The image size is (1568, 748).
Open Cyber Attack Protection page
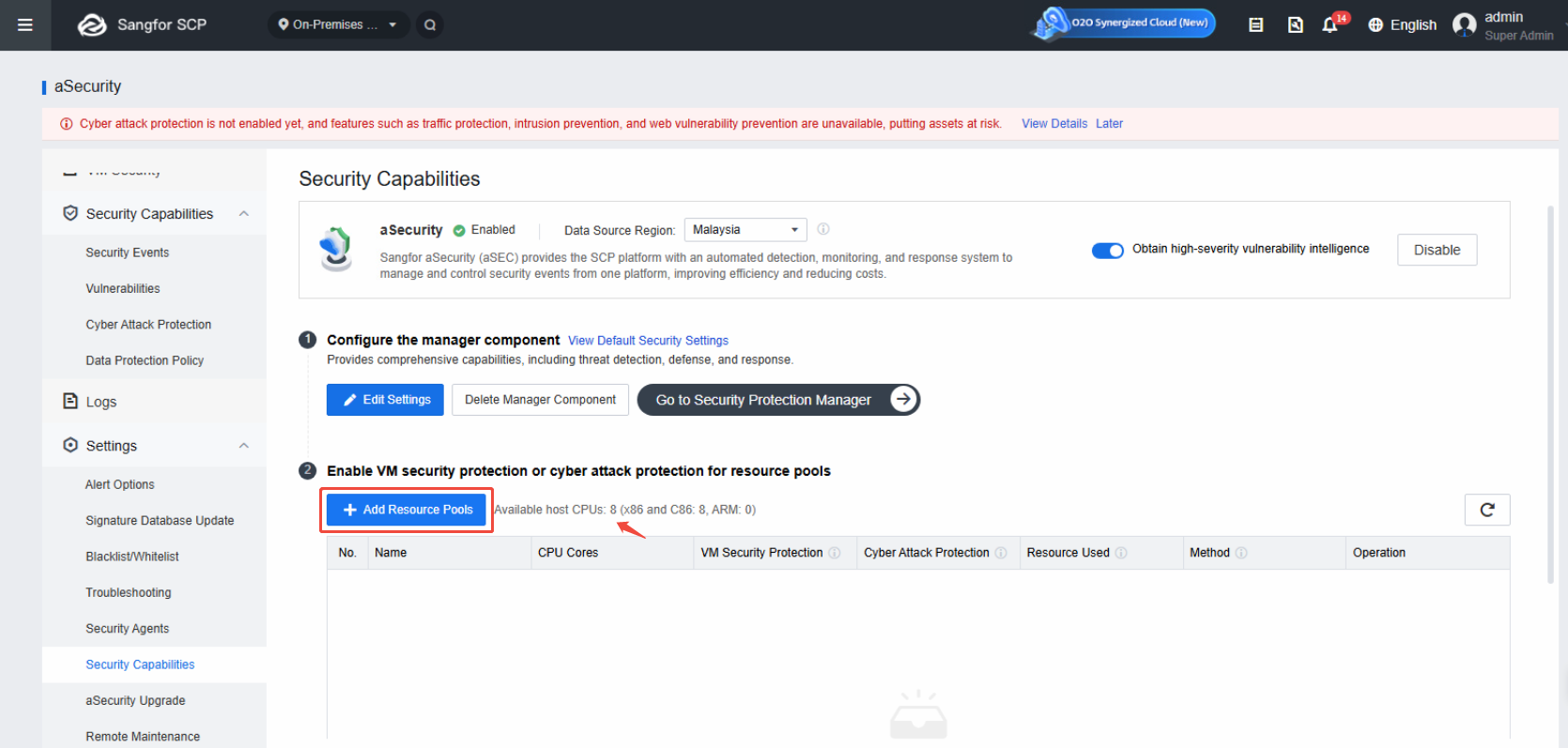[x=148, y=325]
